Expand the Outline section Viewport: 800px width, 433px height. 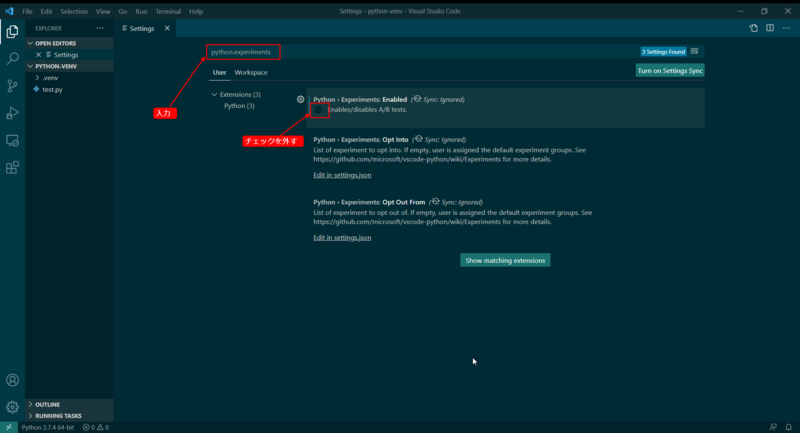tap(30, 404)
